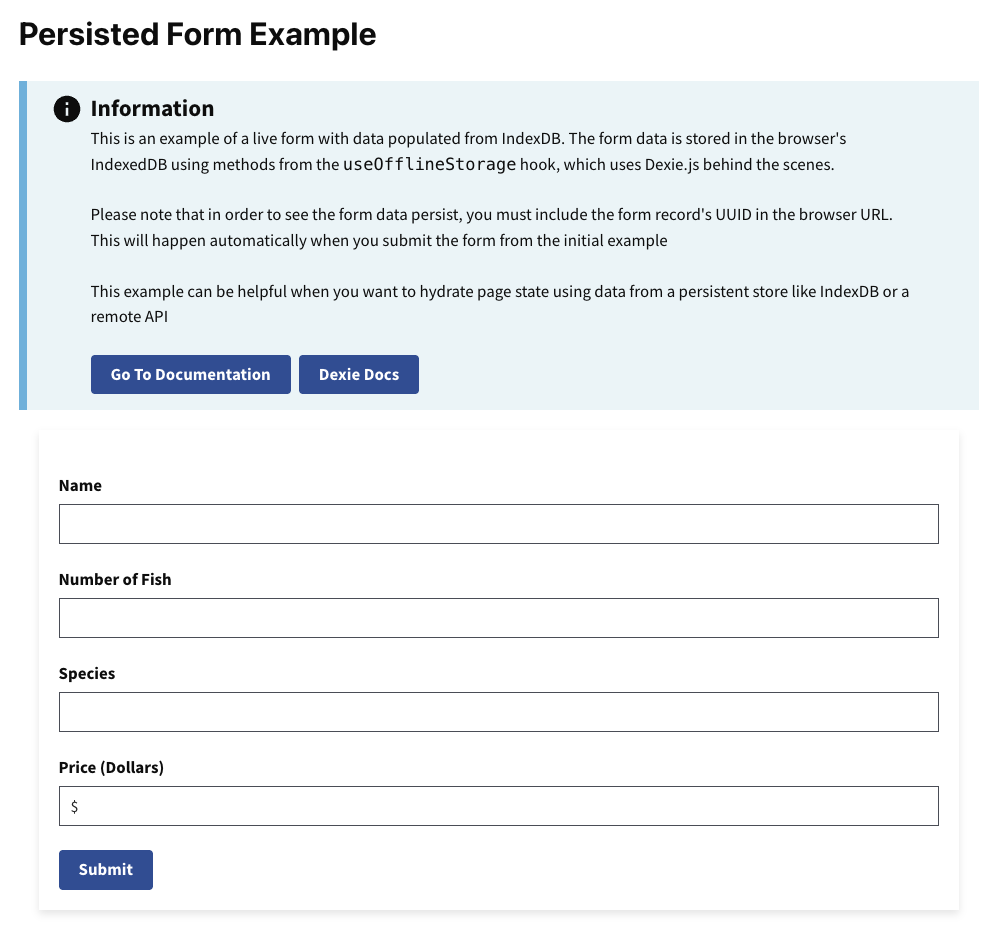Click the dollar sign inside the price field
The height and width of the screenshot is (932, 988).
coord(75,806)
